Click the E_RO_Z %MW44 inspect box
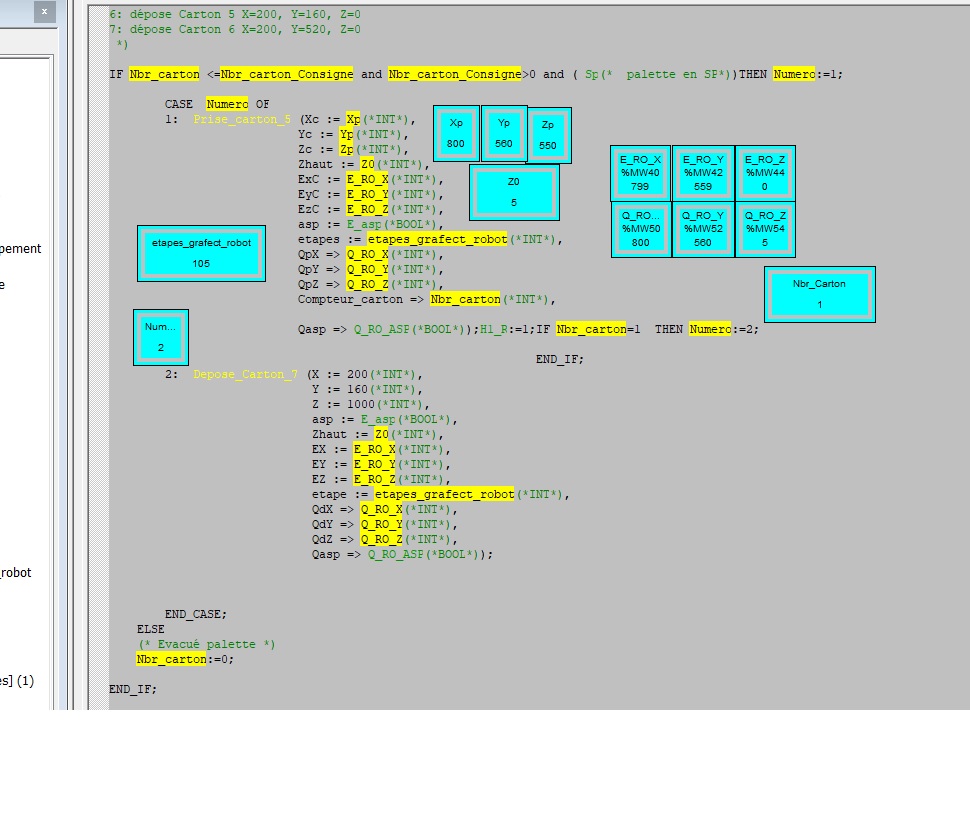 [765, 173]
